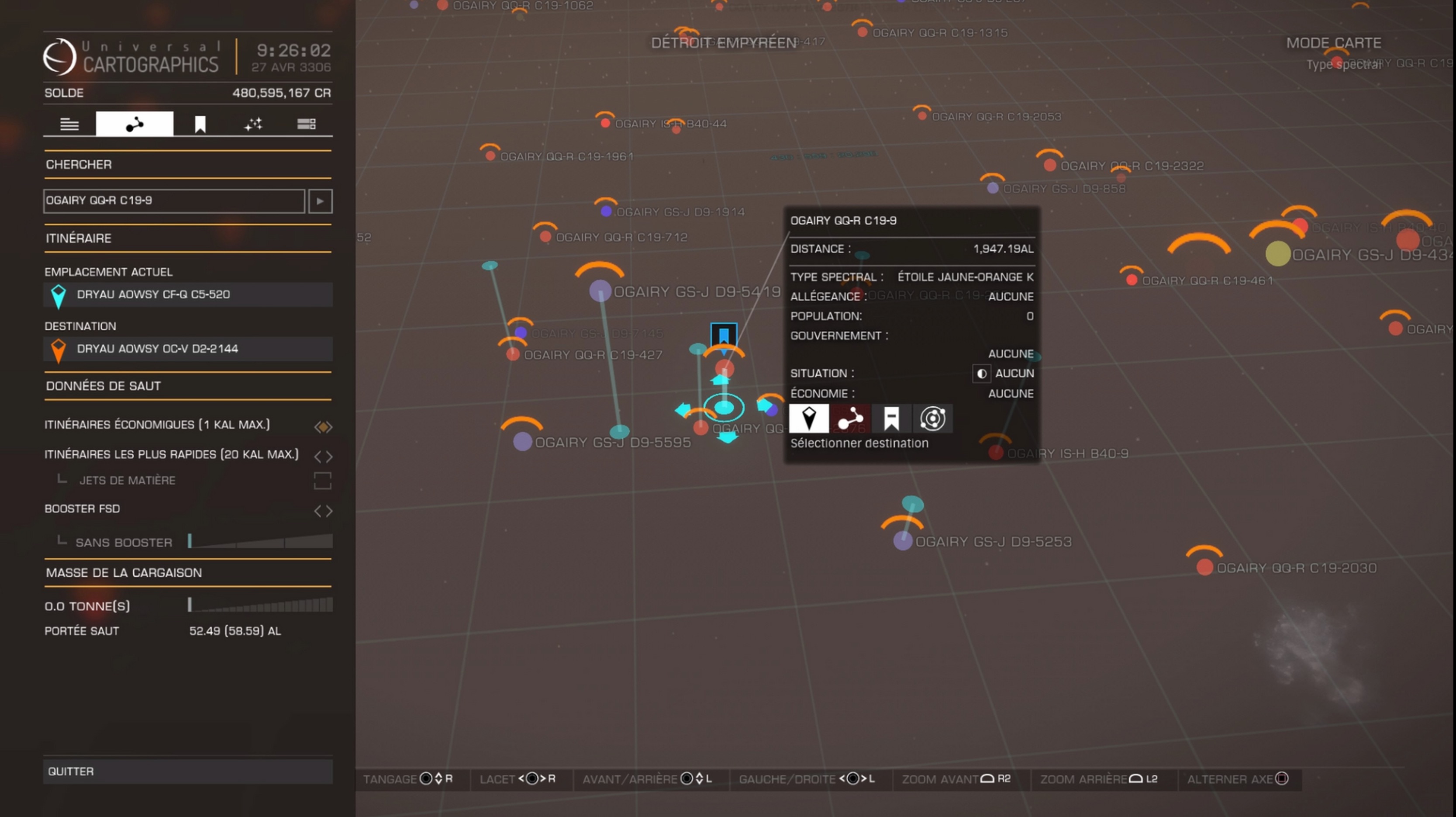
Task: Select star OGAIRY IS-H B40-9
Action: pyautogui.click(x=996, y=453)
